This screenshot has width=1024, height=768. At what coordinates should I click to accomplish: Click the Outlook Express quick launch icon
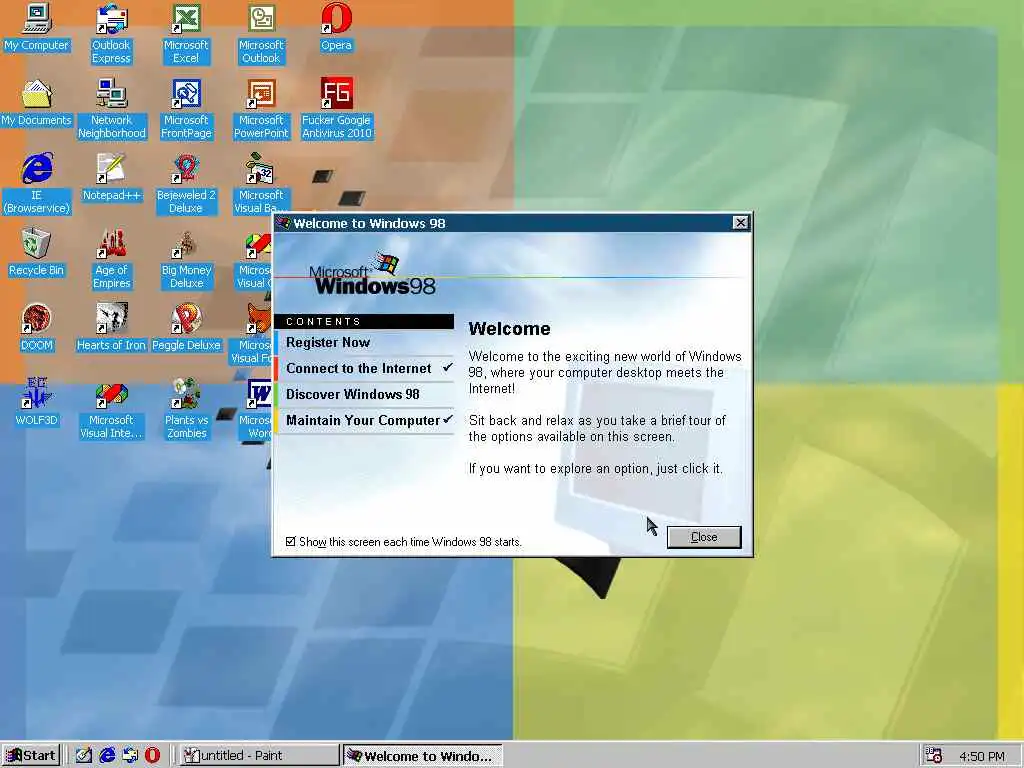click(130, 755)
